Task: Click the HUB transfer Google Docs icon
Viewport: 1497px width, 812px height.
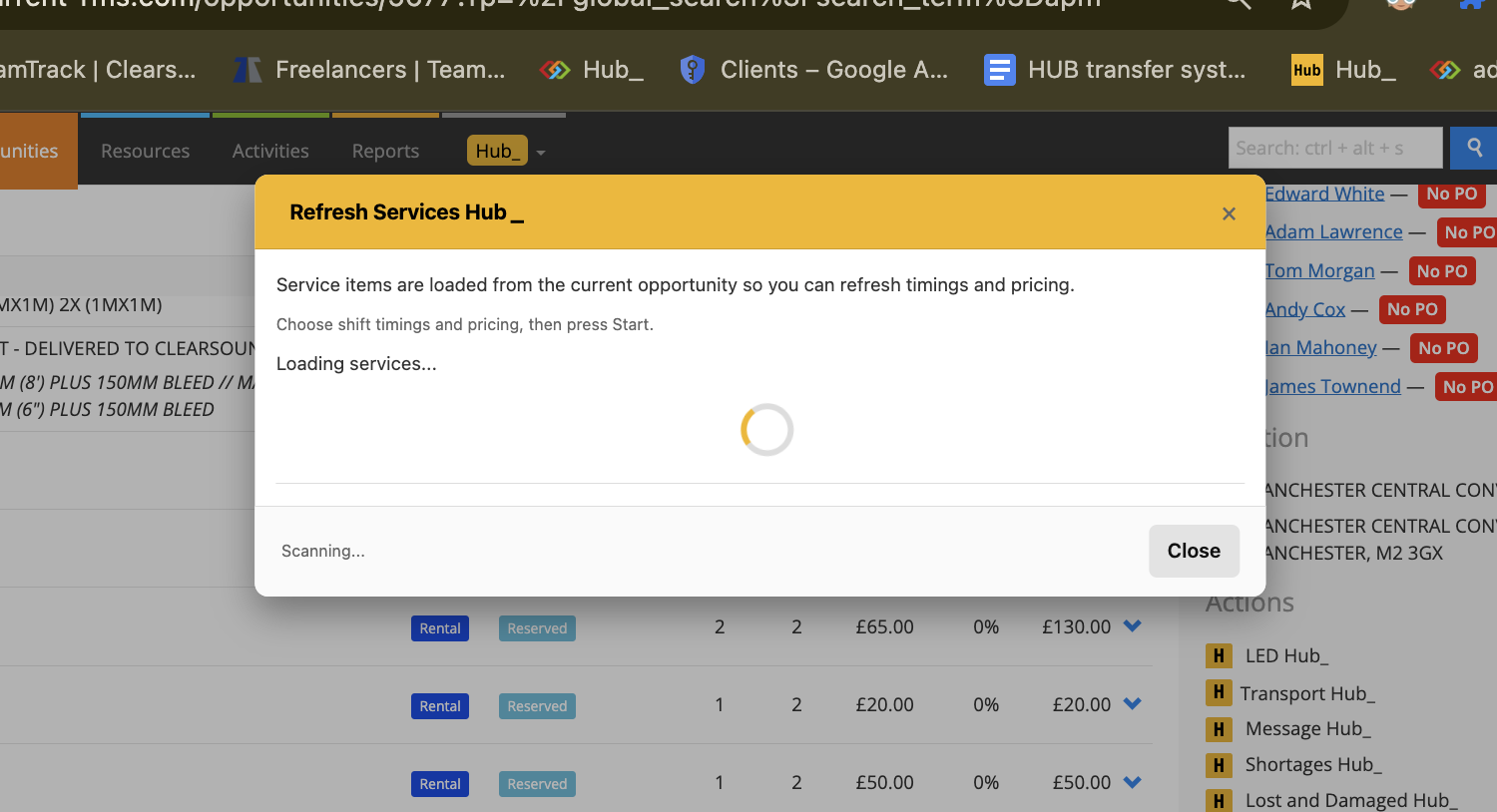Action: (999, 70)
